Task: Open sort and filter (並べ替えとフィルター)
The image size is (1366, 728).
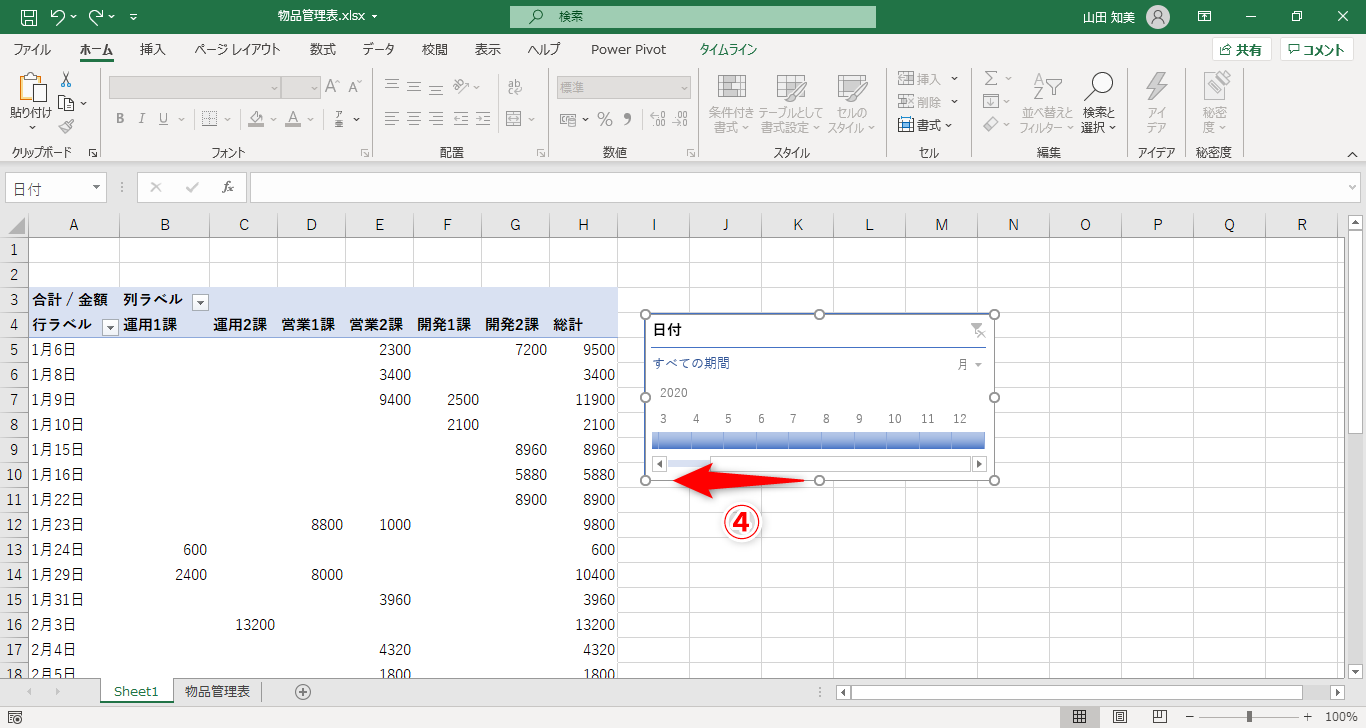Action: point(1046,104)
